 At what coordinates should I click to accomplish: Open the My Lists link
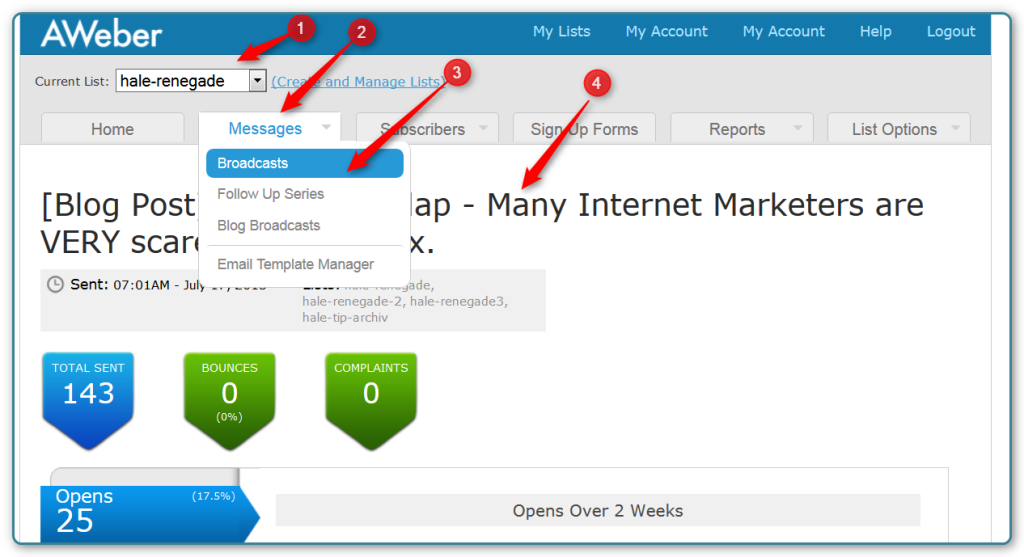coord(561,31)
